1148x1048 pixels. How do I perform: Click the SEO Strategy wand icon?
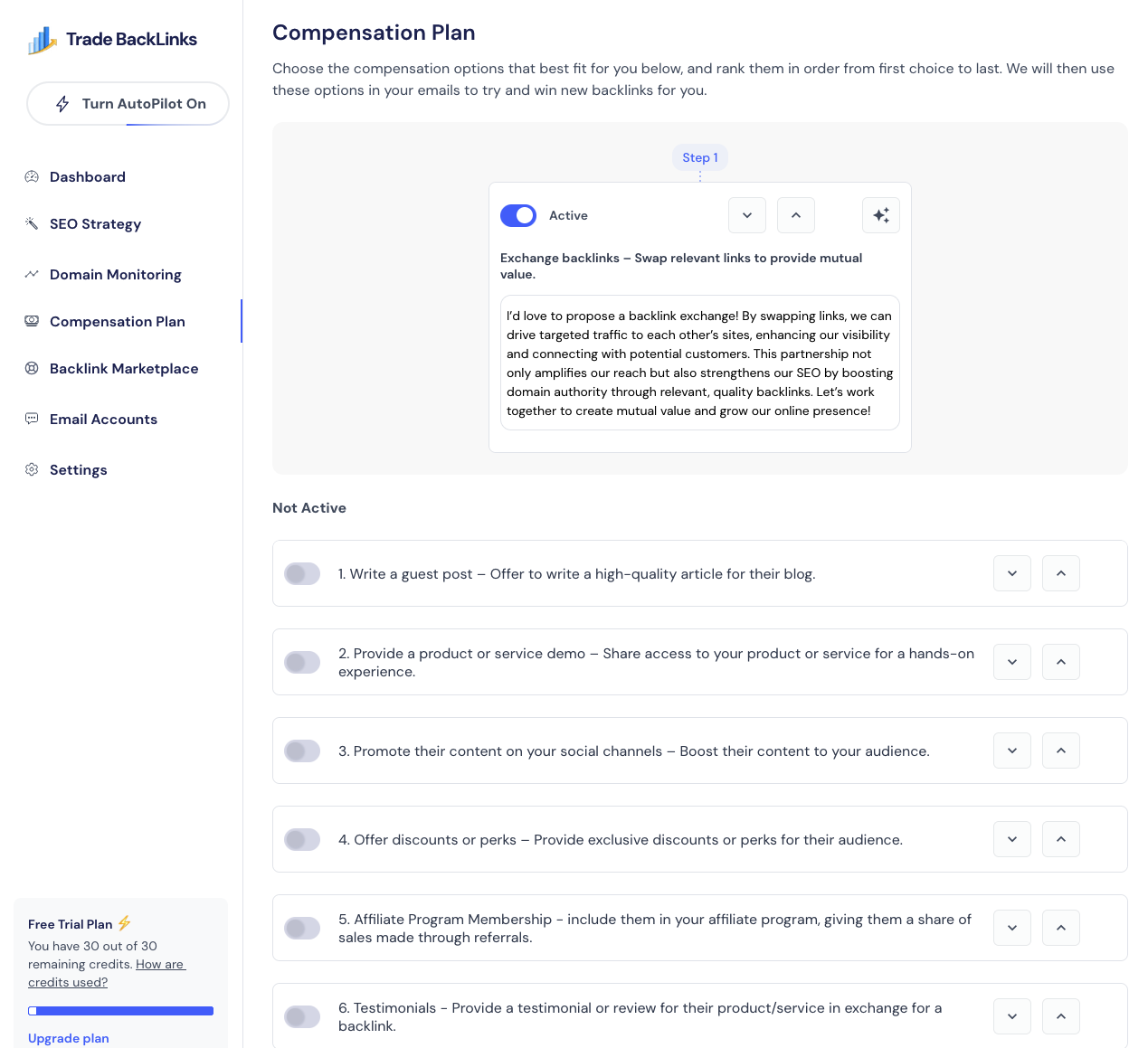(x=32, y=224)
